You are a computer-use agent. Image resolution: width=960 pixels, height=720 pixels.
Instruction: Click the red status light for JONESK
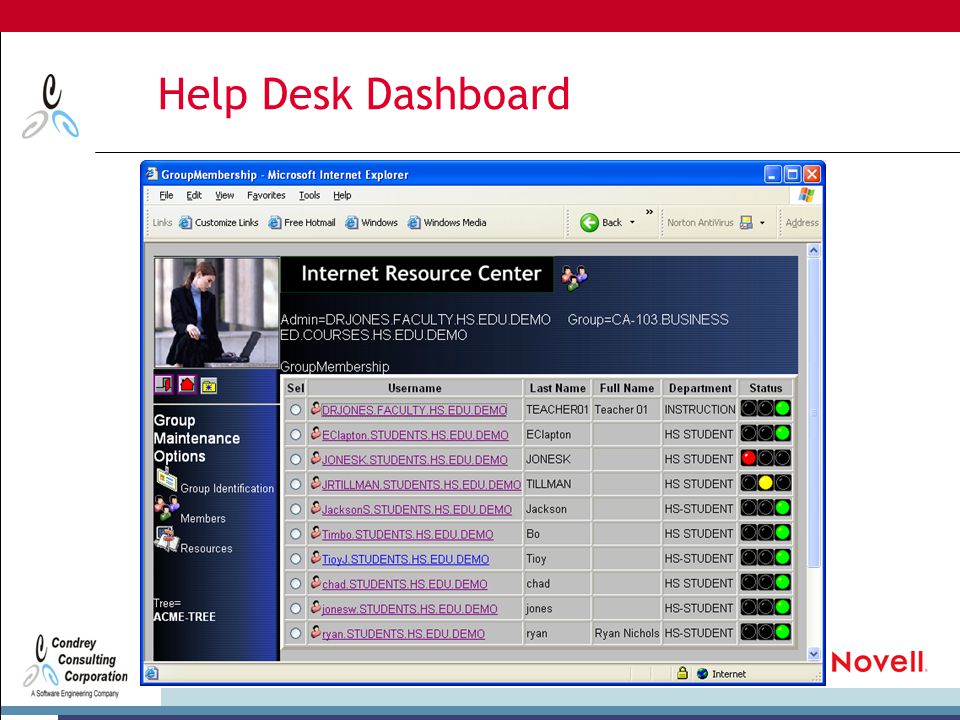coord(748,458)
